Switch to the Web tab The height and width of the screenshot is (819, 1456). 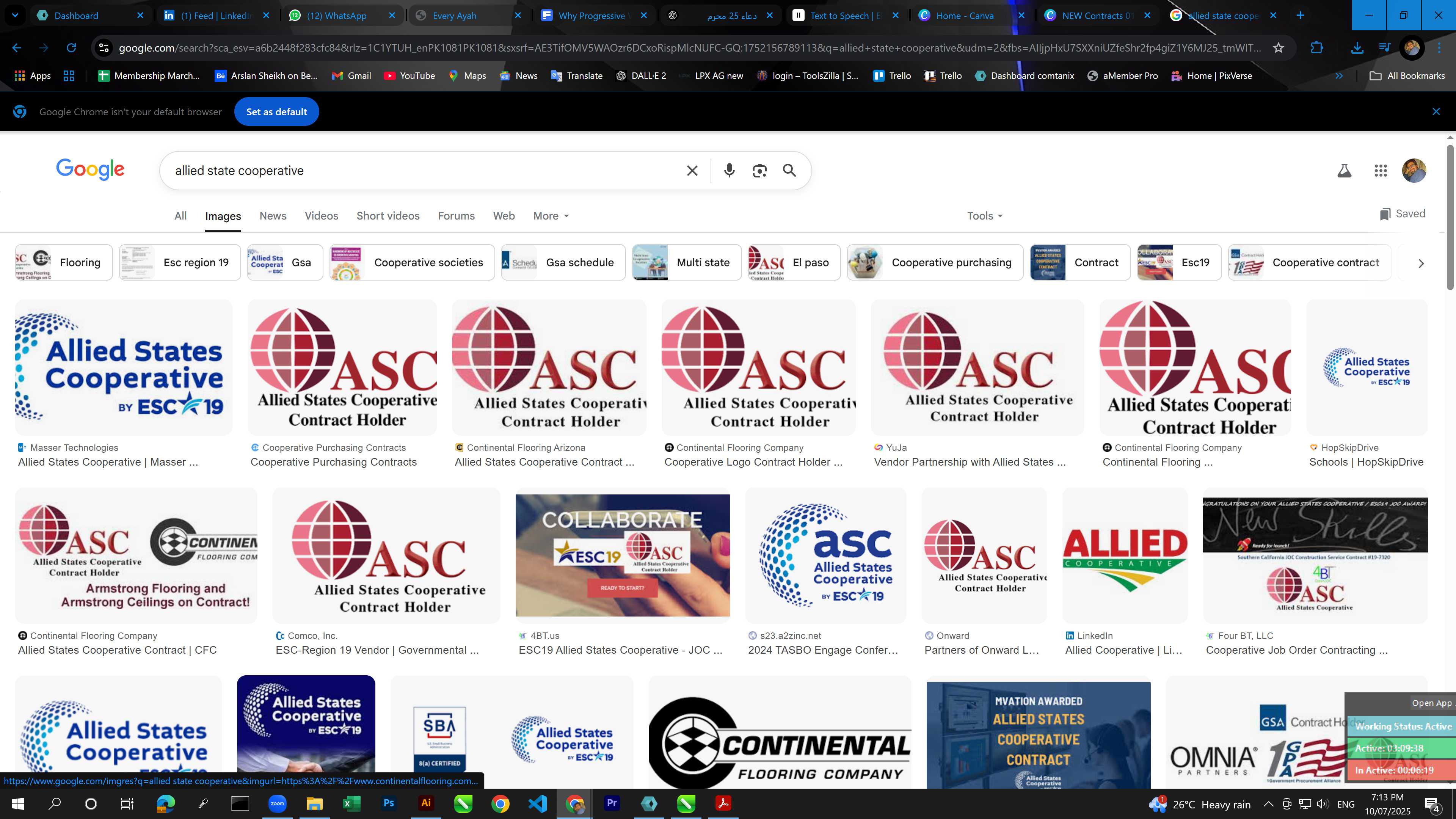504,216
